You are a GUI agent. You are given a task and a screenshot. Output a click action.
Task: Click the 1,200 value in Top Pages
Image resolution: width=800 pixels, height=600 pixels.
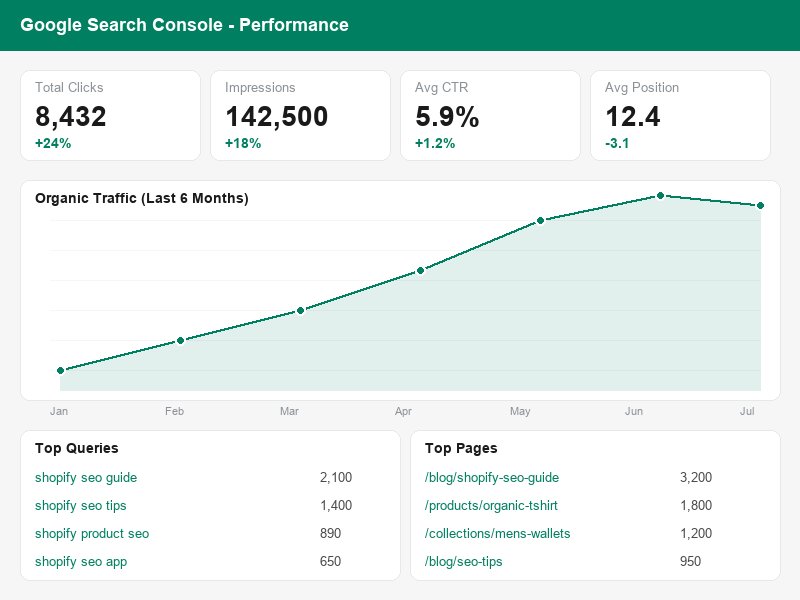[x=696, y=534]
